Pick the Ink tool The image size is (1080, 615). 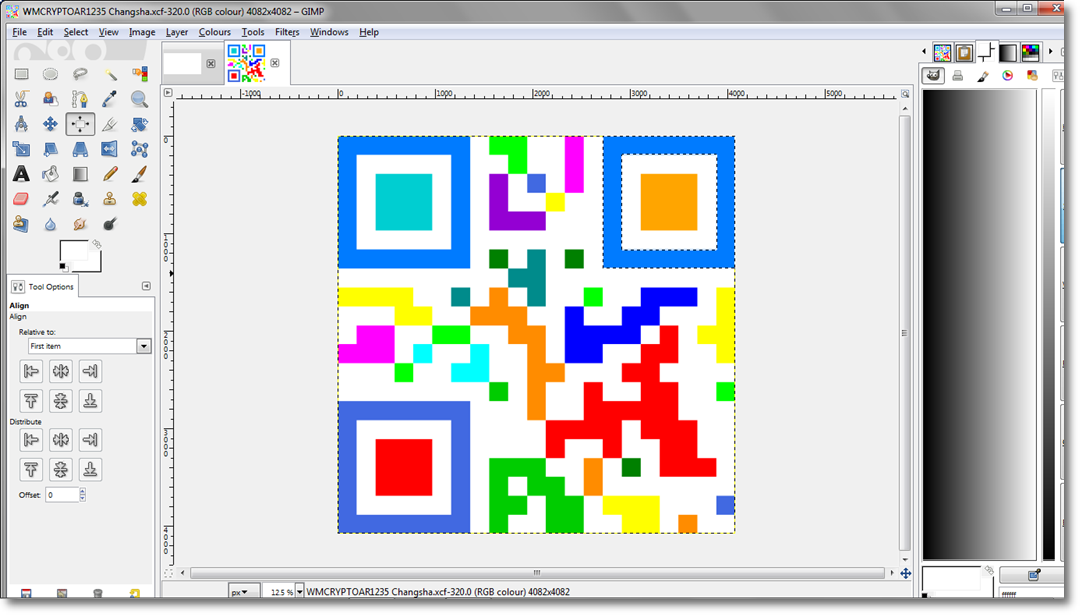pyautogui.click(x=80, y=199)
